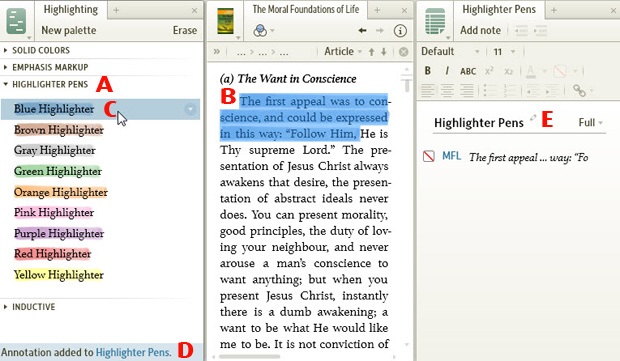
Task: Align note text right
Action: tap(467, 91)
